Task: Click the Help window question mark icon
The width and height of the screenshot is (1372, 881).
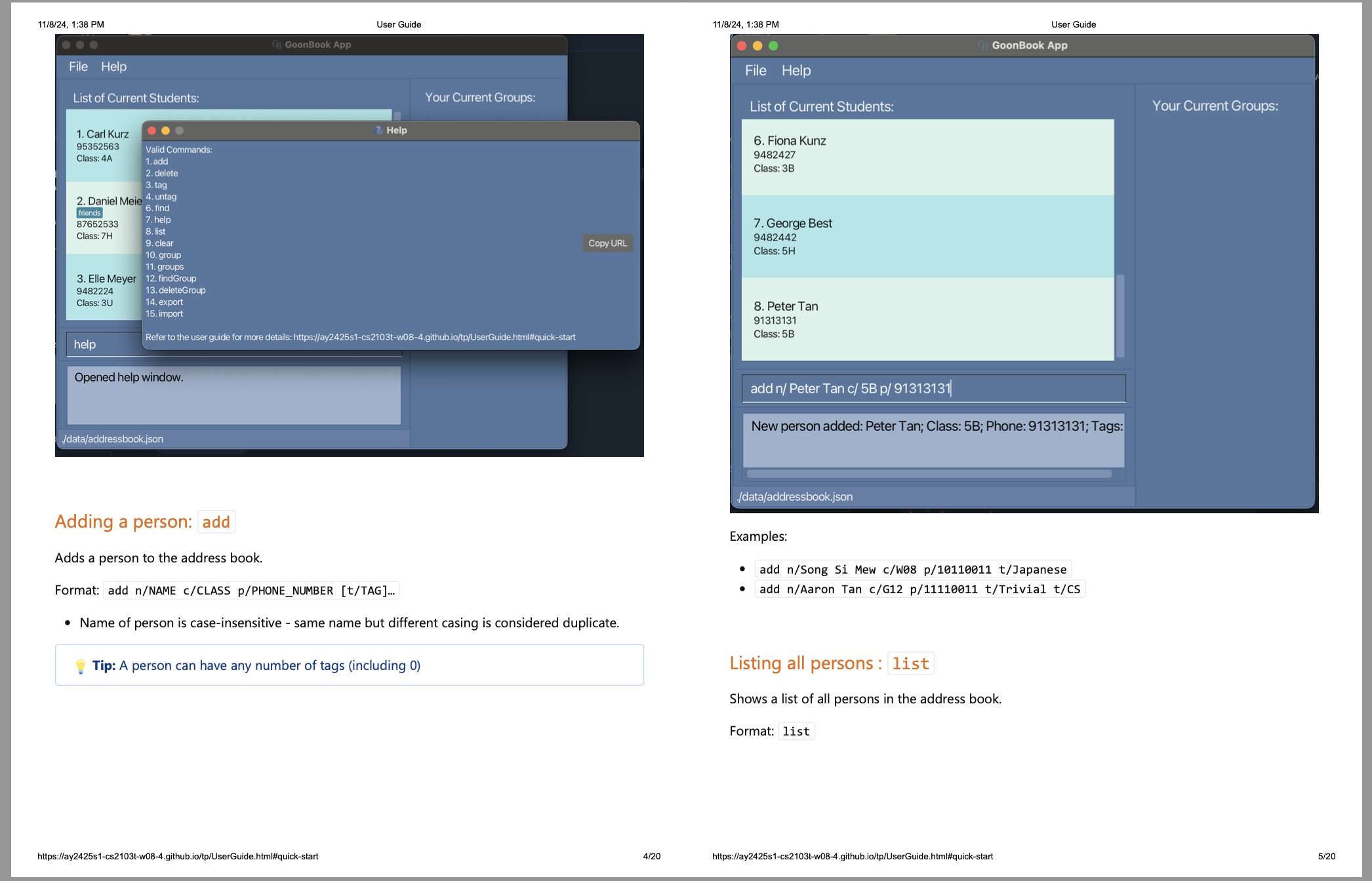Action: pyautogui.click(x=378, y=130)
